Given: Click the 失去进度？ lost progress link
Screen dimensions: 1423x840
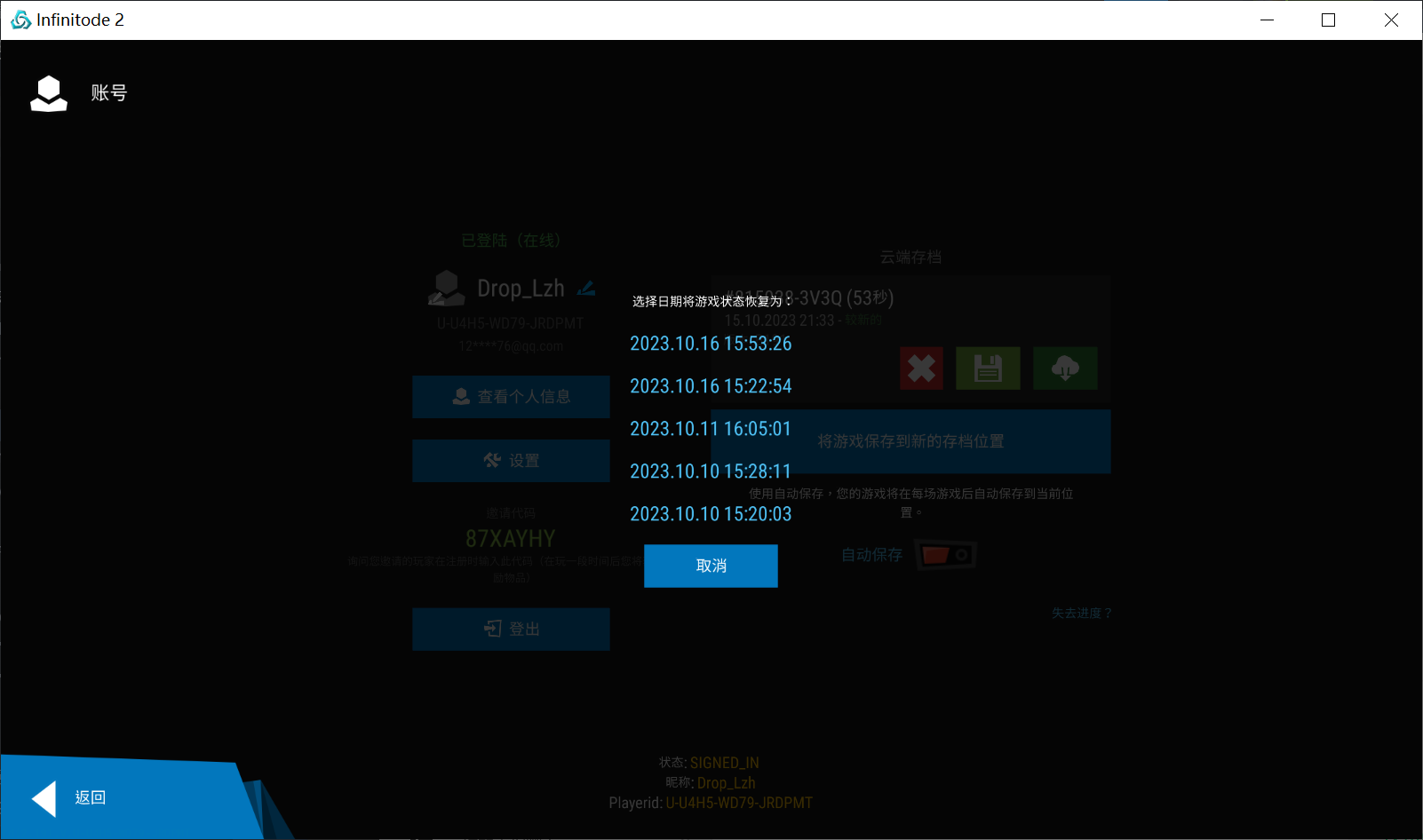Looking at the screenshot, I should (1081, 614).
